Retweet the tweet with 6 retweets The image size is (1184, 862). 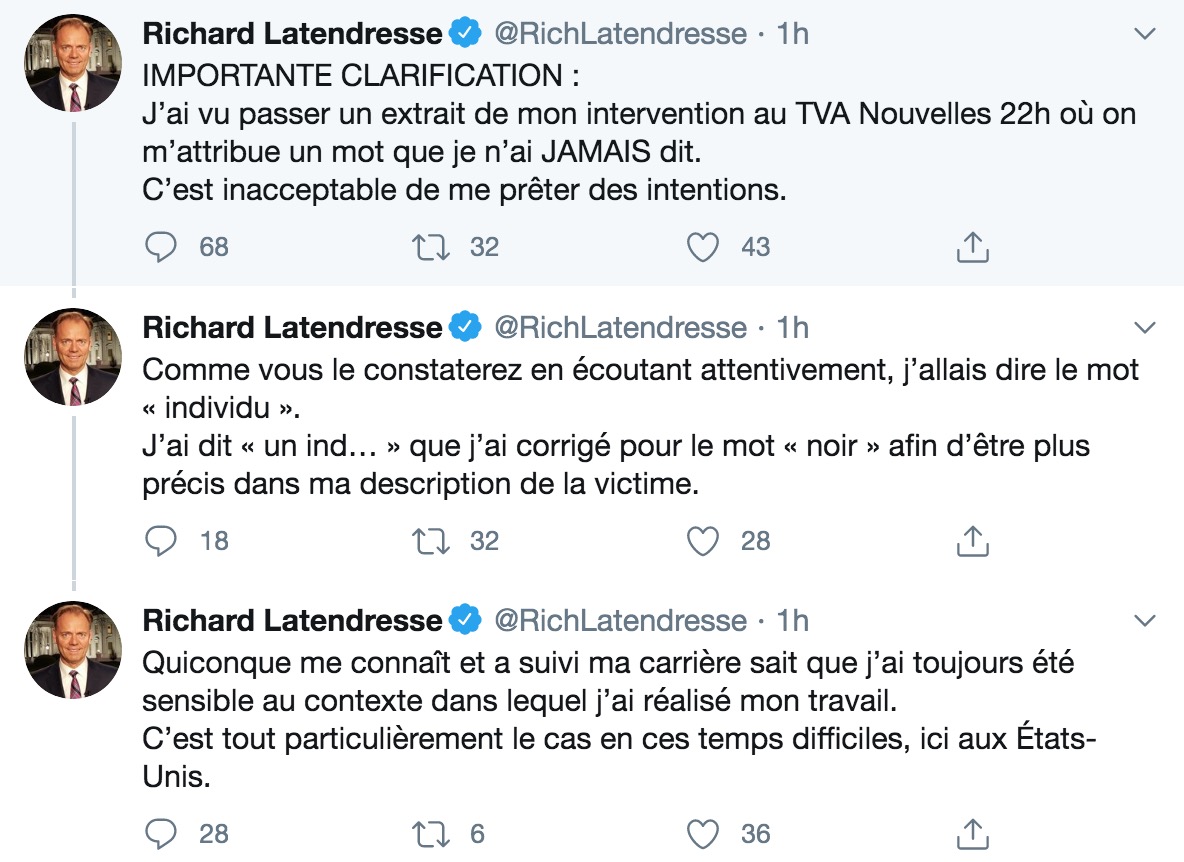(430, 833)
